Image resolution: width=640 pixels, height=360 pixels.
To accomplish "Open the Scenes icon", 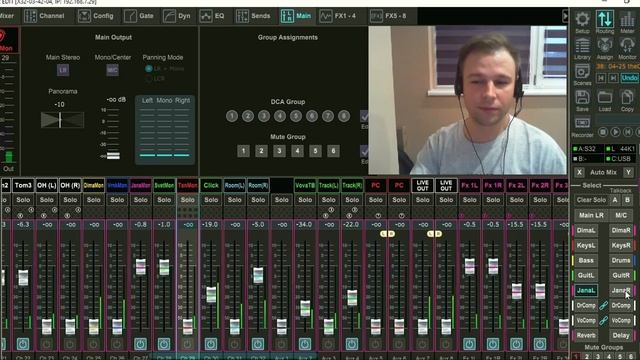I will click(x=582, y=72).
